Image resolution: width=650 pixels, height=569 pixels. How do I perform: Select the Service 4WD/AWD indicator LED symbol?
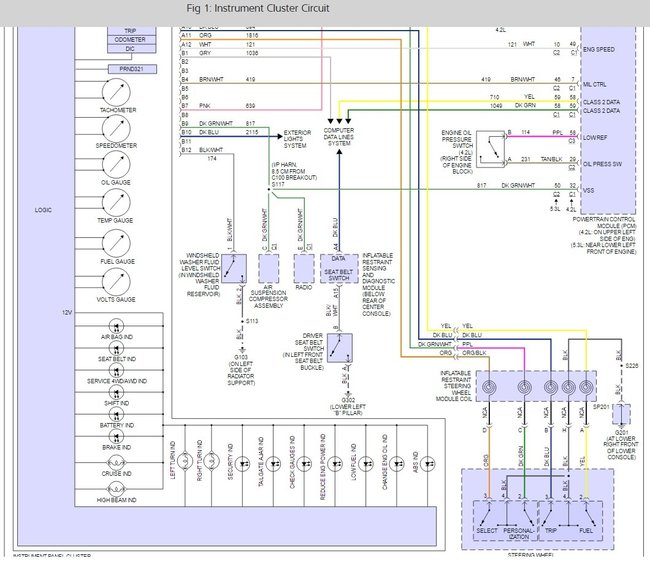pyautogui.click(x=116, y=370)
